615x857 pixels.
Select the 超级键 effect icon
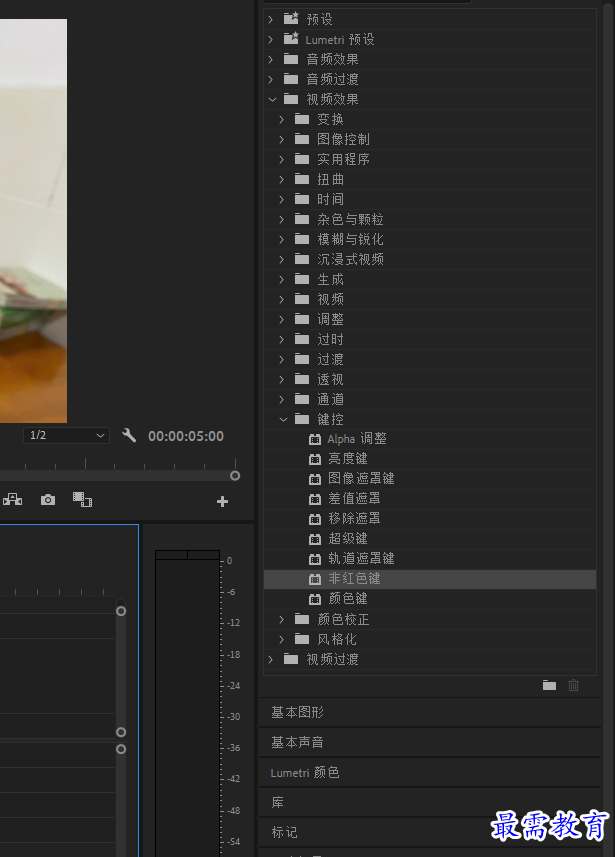tap(315, 539)
